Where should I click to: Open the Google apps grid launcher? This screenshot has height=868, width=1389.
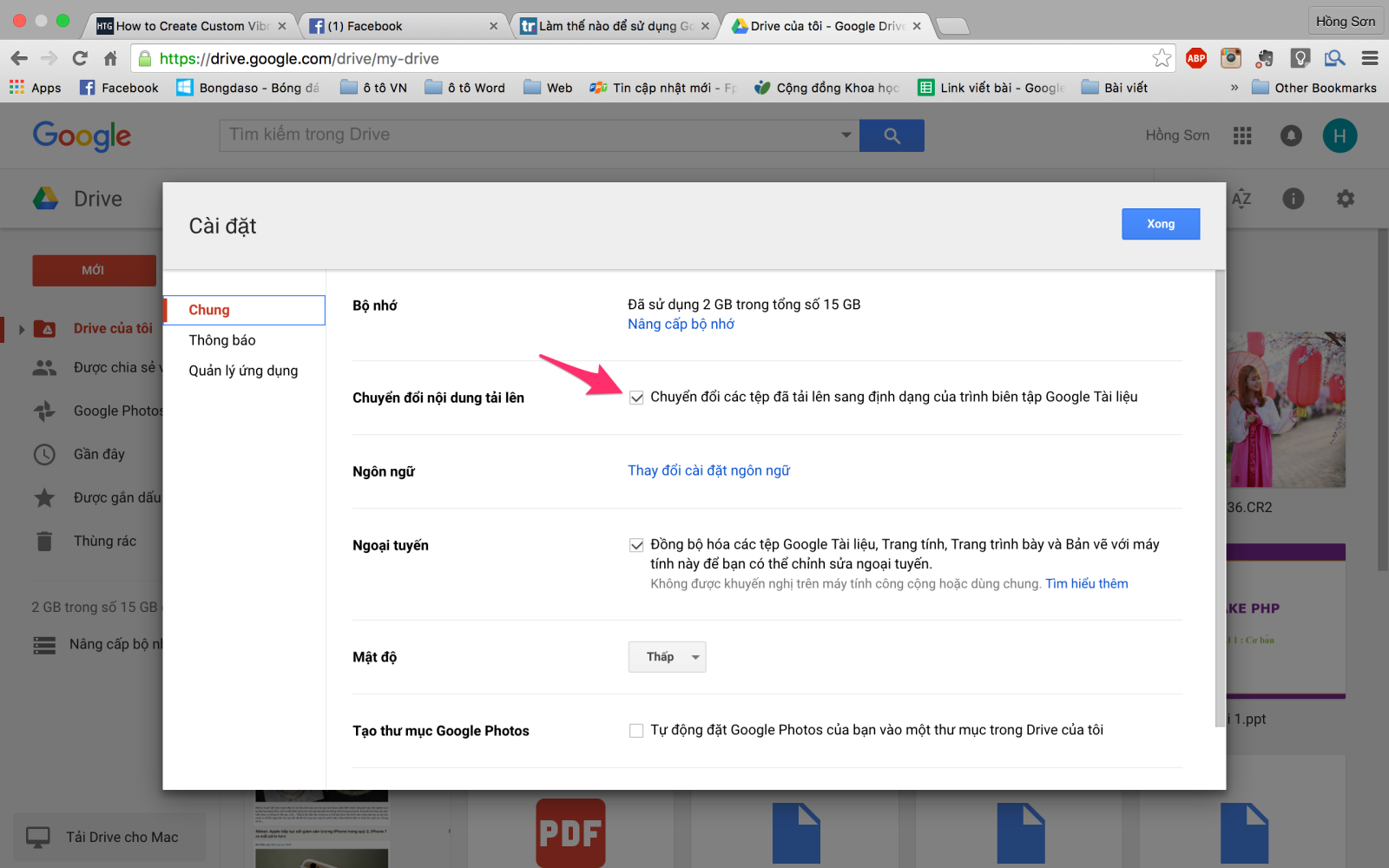[x=1242, y=135]
